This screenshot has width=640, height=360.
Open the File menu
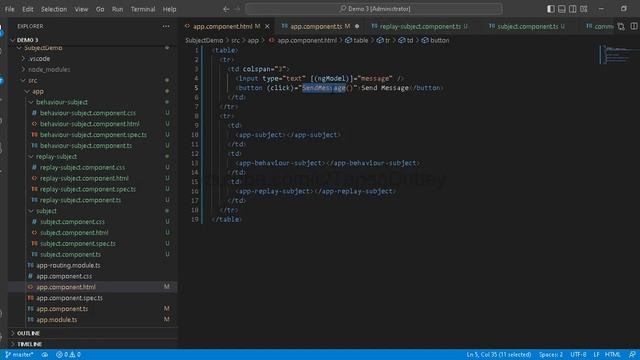point(9,9)
